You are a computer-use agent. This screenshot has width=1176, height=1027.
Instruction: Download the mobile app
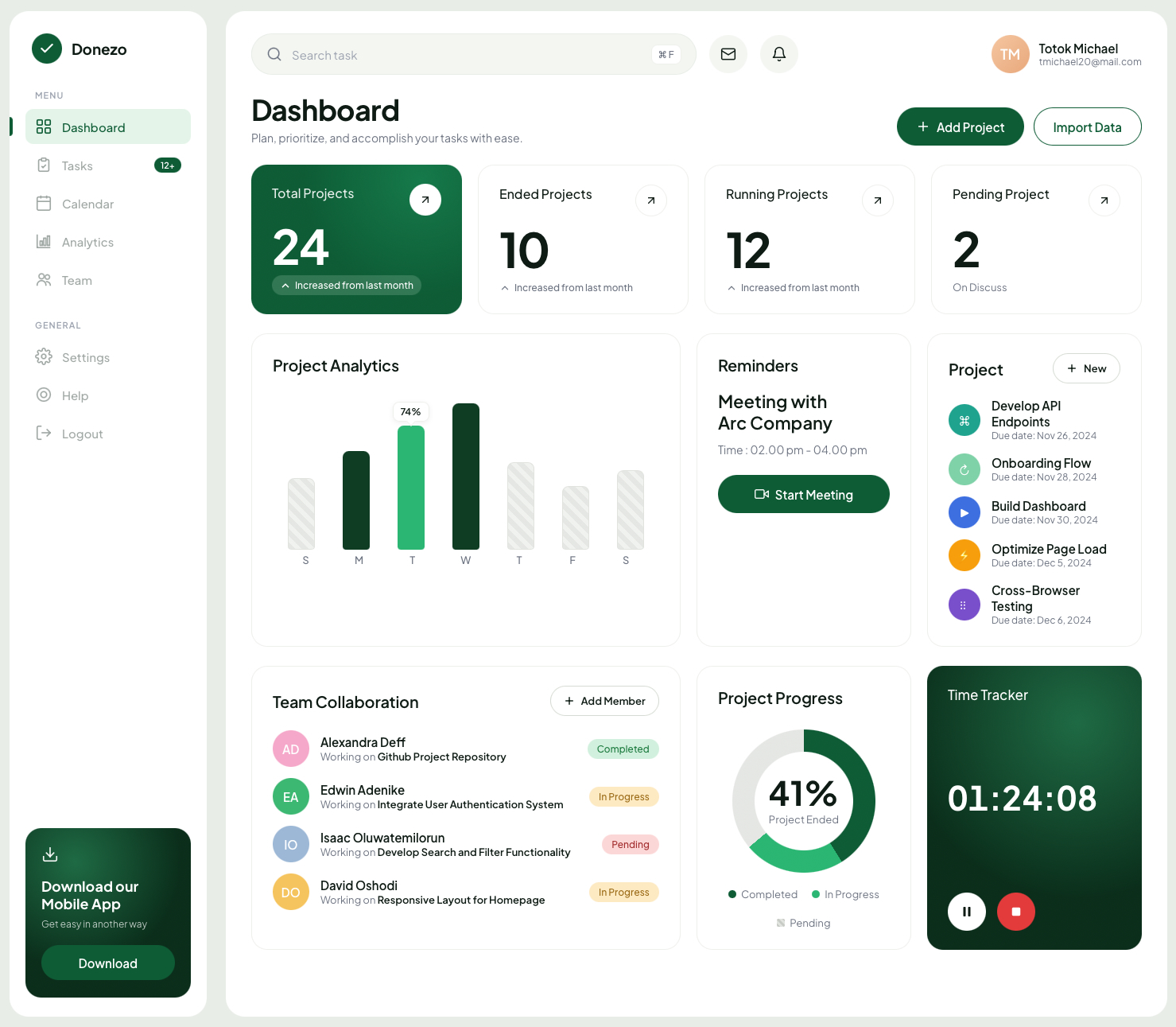click(108, 963)
